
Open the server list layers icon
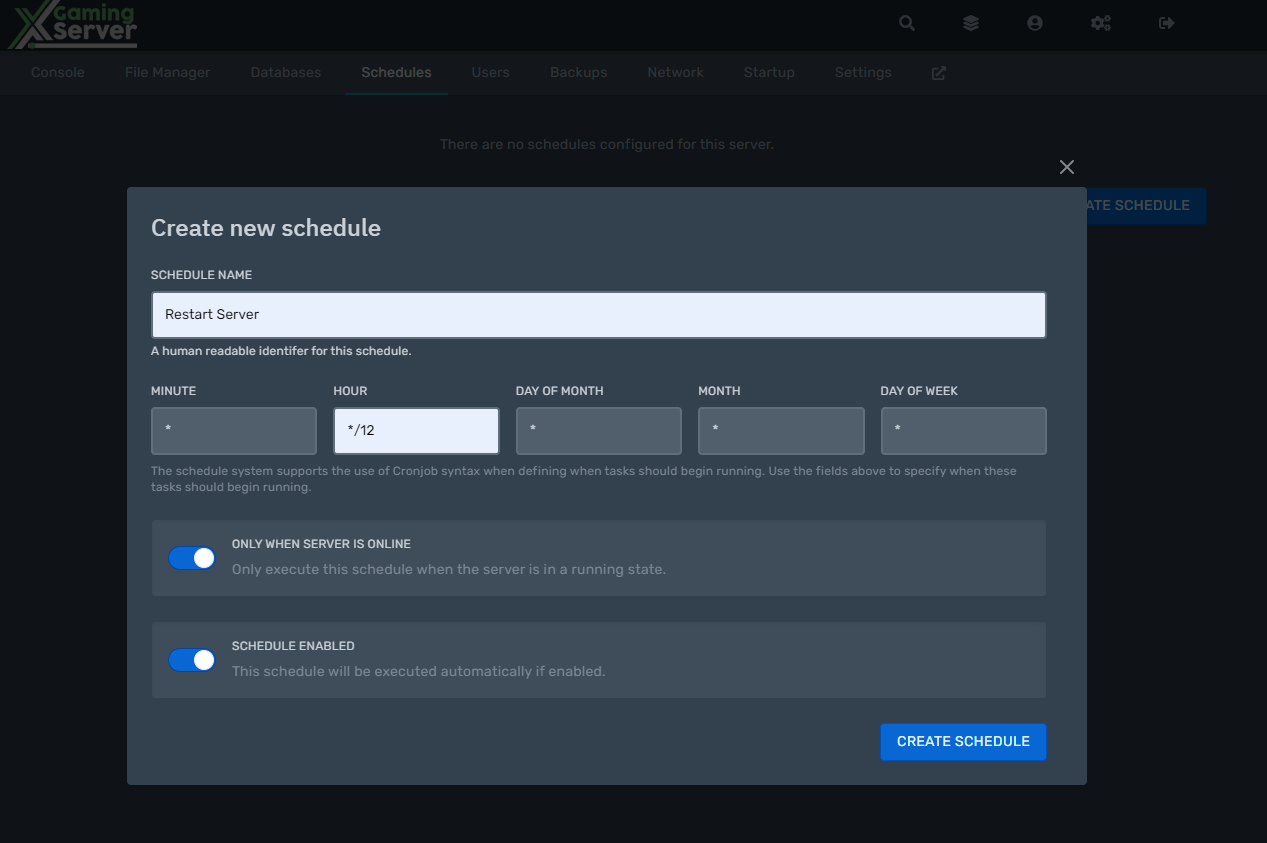coord(971,23)
